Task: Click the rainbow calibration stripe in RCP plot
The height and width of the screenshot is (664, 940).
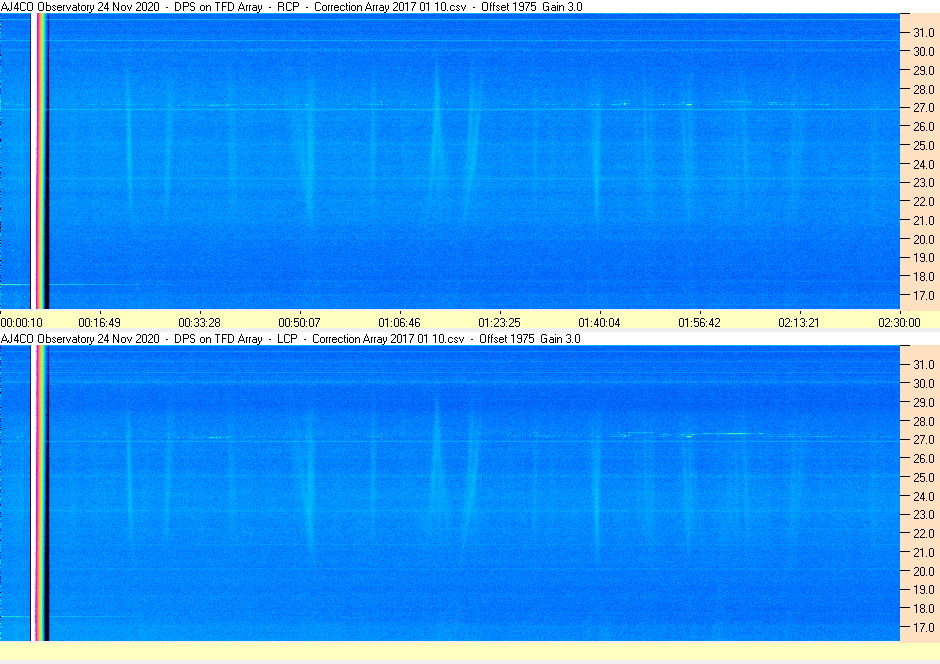Action: point(40,161)
